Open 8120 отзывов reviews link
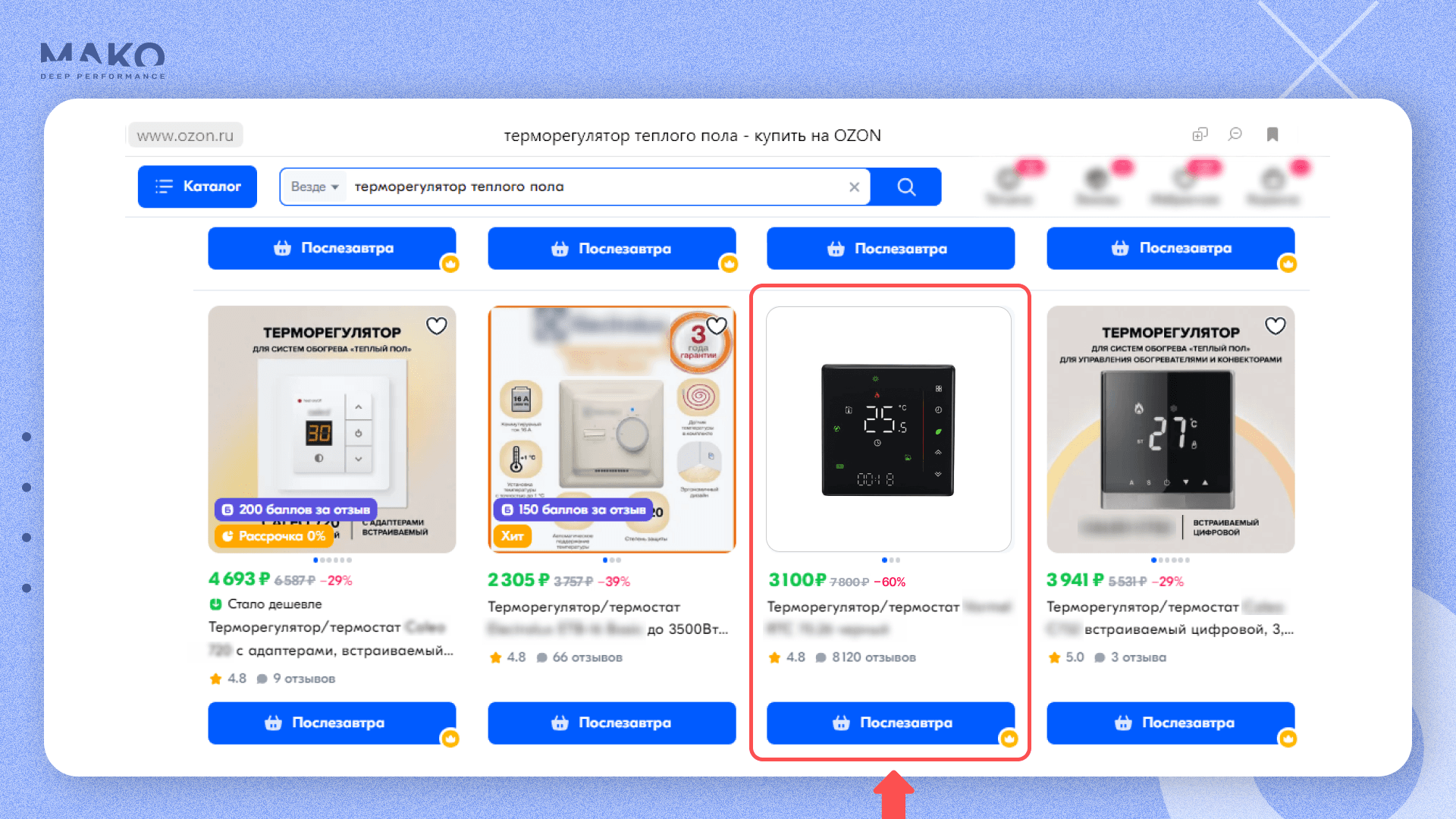The height and width of the screenshot is (819, 1456). [x=873, y=657]
